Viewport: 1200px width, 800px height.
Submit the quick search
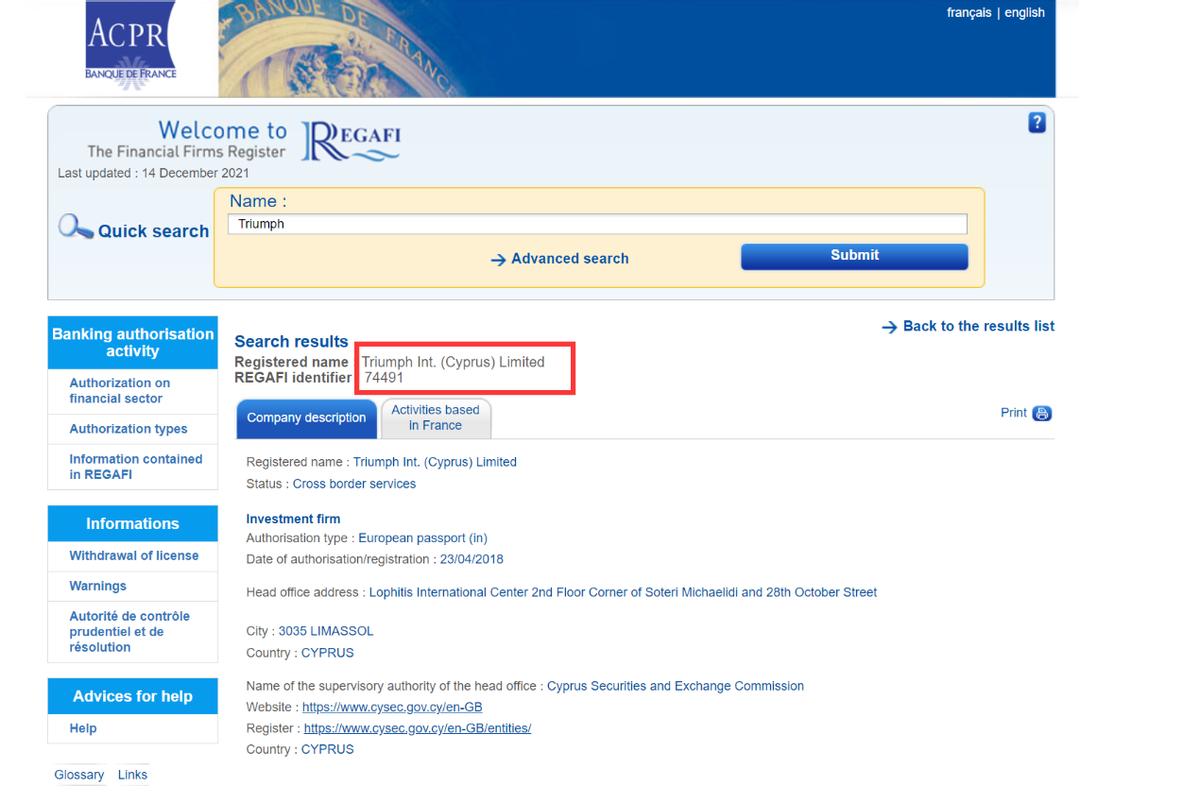854,256
